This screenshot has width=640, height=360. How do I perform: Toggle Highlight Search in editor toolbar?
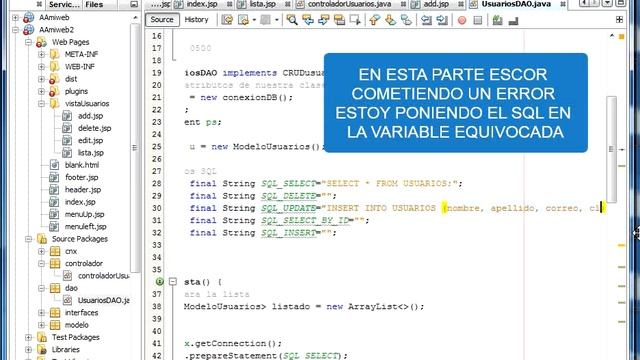[x=339, y=20]
